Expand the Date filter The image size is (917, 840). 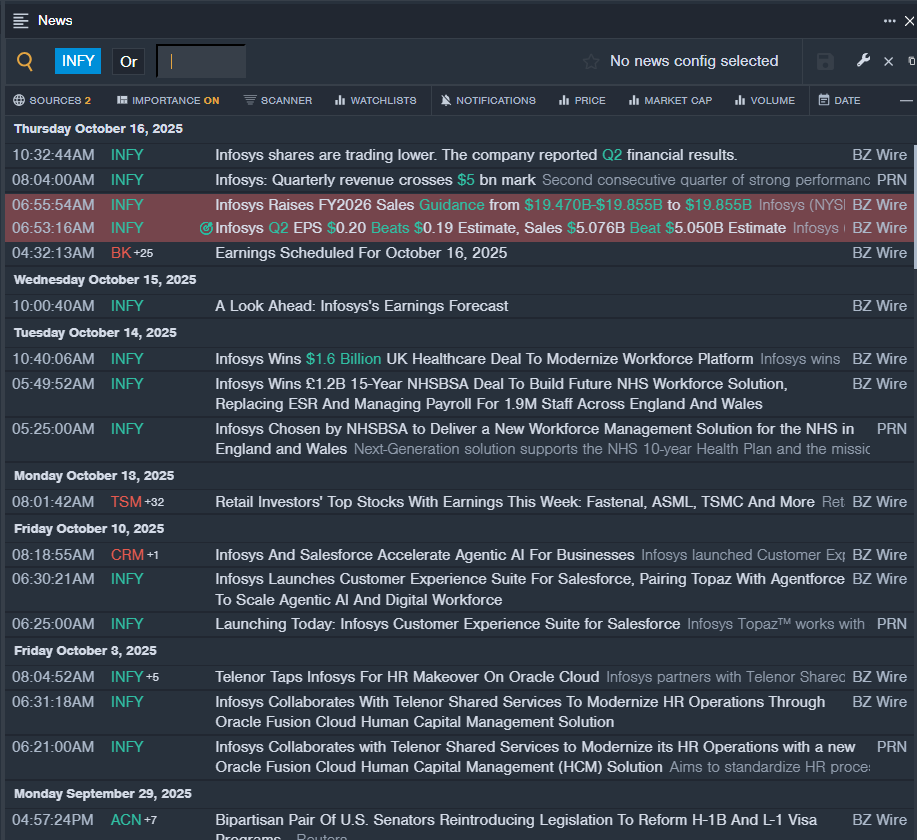pyautogui.click(x=839, y=100)
